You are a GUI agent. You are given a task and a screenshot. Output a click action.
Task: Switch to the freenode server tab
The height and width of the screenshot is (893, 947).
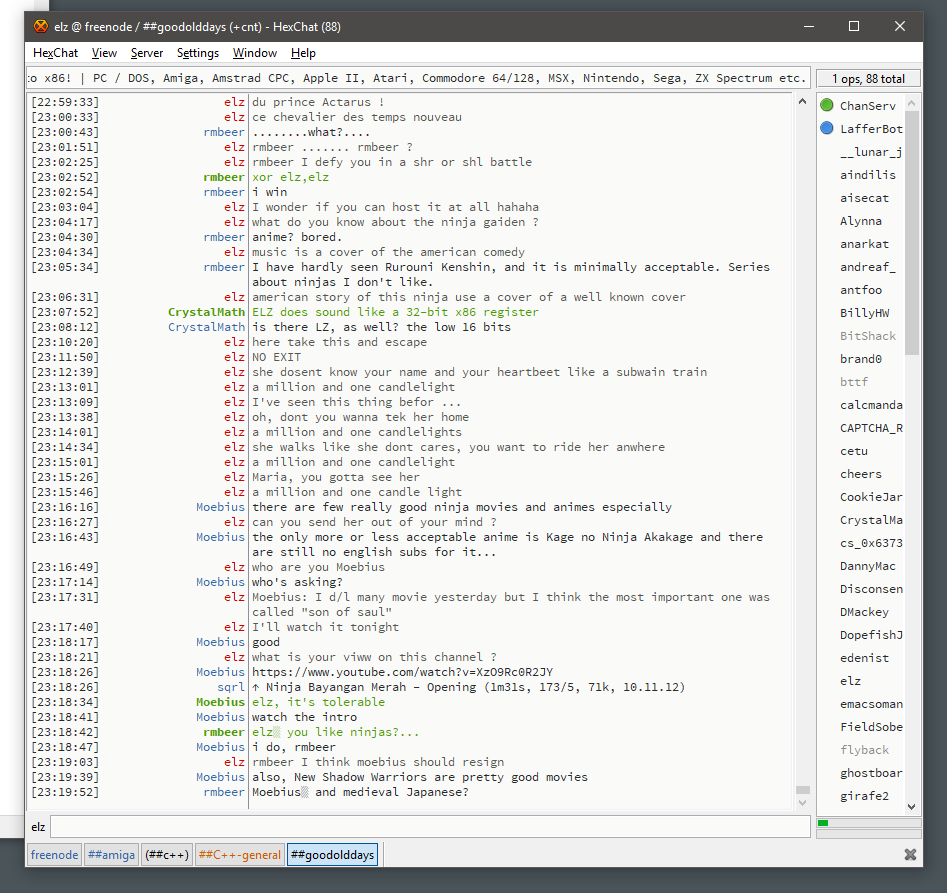pos(54,854)
